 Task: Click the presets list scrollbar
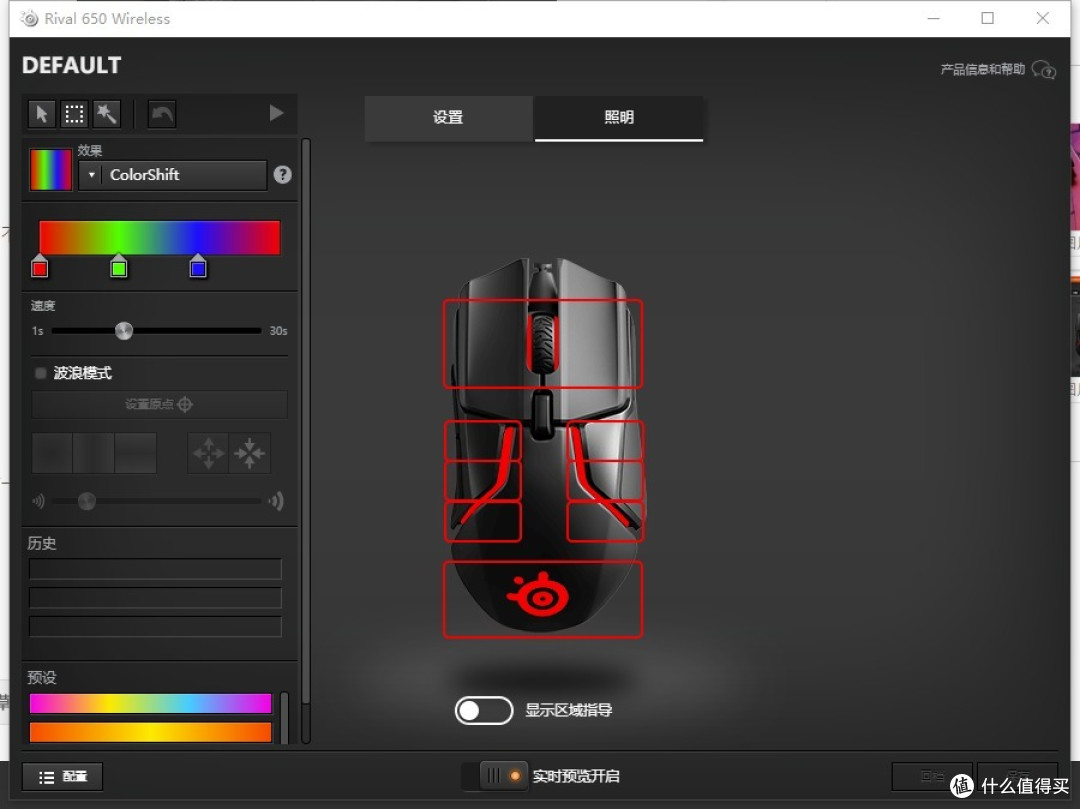pos(284,717)
